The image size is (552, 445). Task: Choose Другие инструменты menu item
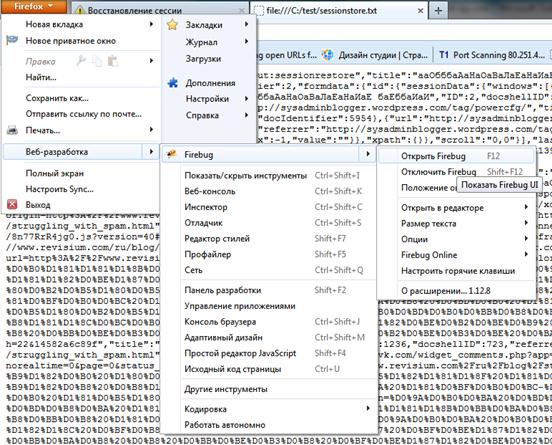[x=269, y=389]
